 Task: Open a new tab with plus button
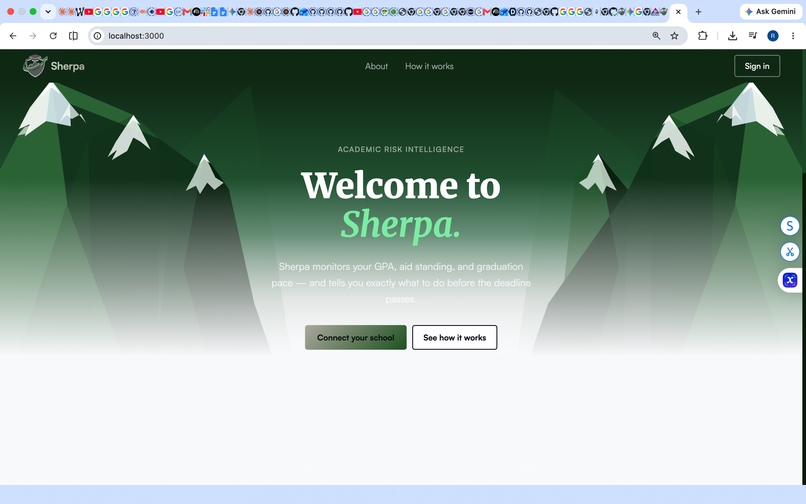pyautogui.click(x=698, y=11)
